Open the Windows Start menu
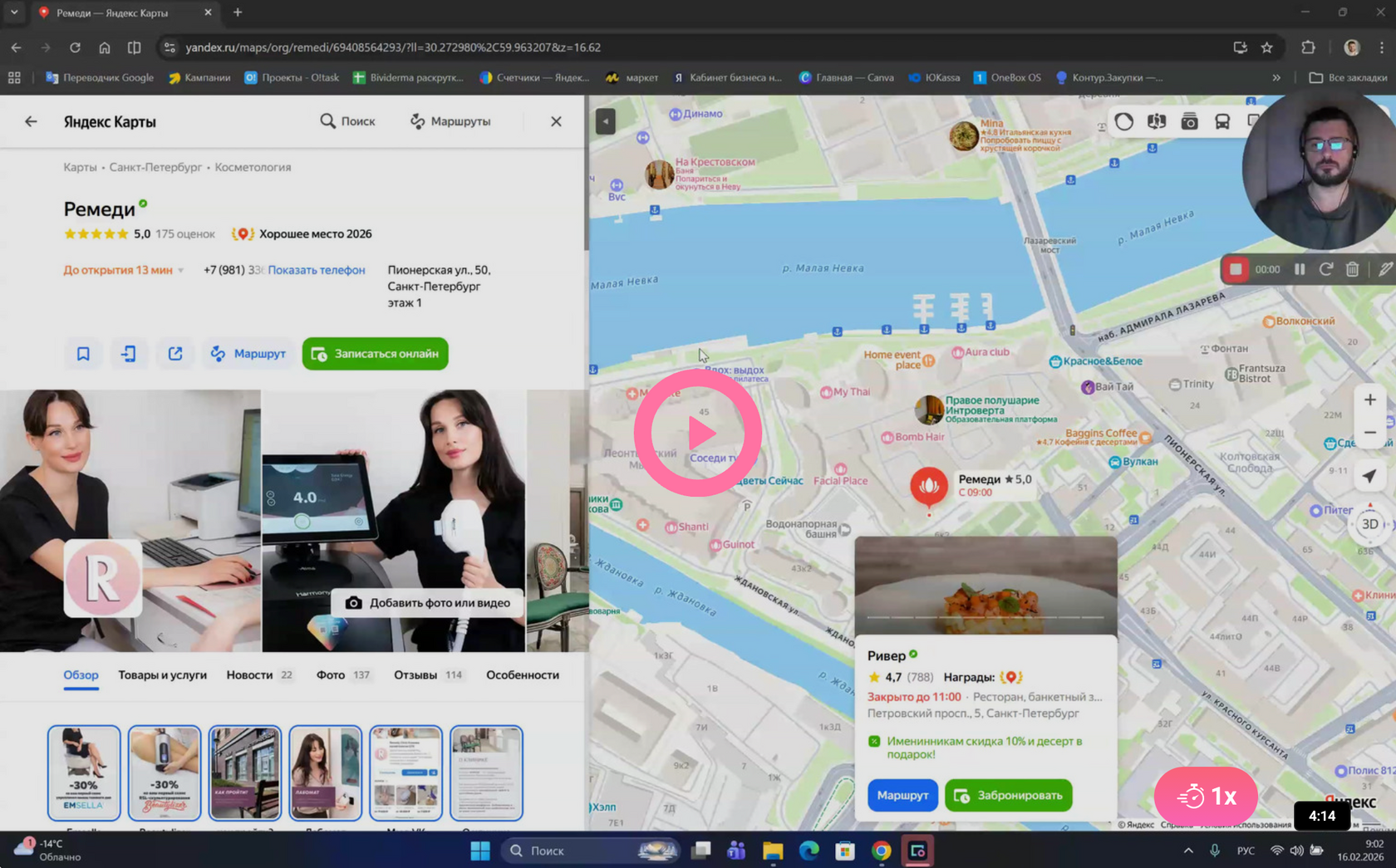The image size is (1396, 868). (x=480, y=851)
